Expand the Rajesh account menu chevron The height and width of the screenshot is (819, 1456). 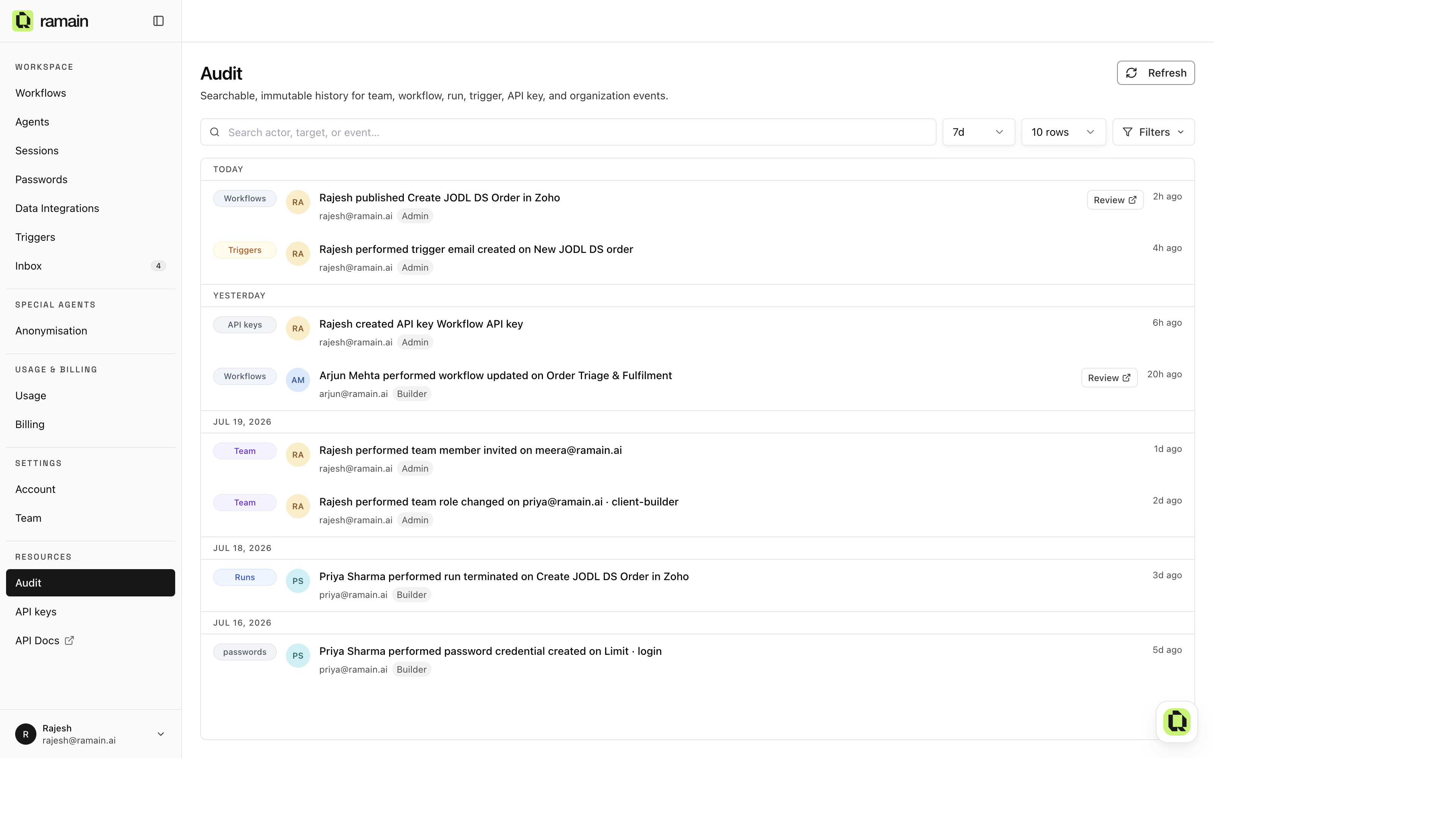(160, 734)
